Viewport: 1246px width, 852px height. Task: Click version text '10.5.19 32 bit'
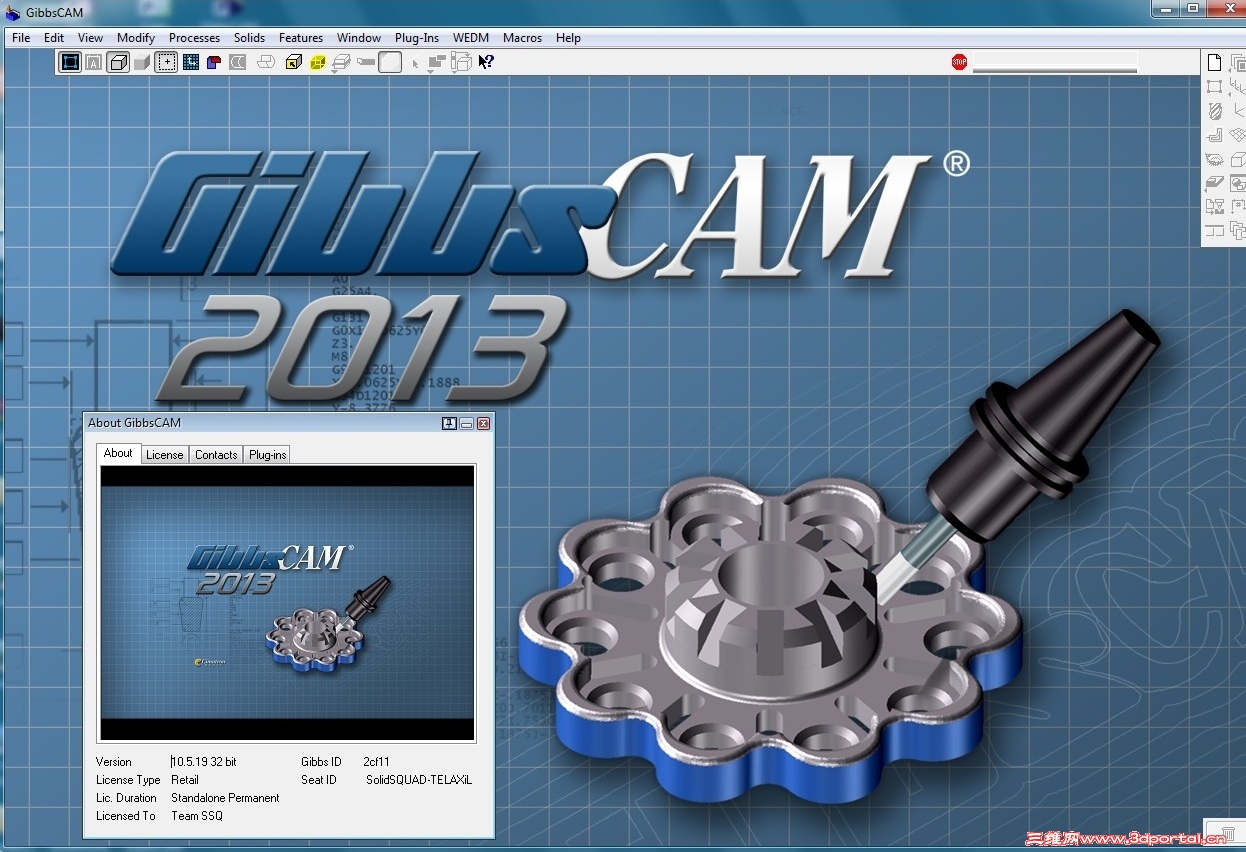click(x=204, y=762)
